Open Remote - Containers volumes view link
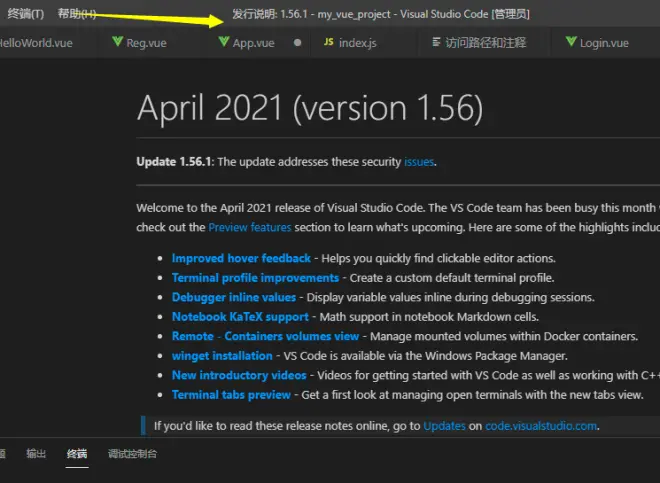 [265, 336]
